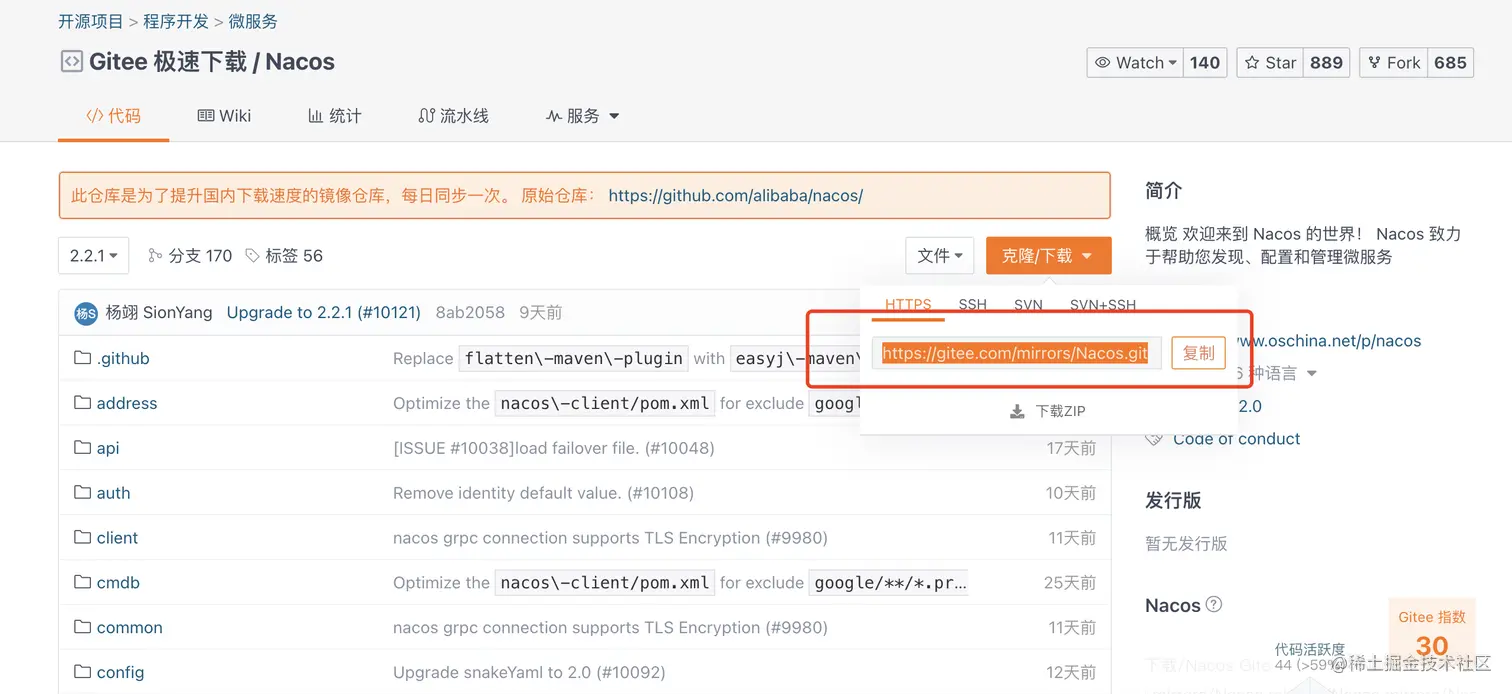Click the 克隆/下载 clone download button
Screen dimensions: 1512x694
point(1048,256)
